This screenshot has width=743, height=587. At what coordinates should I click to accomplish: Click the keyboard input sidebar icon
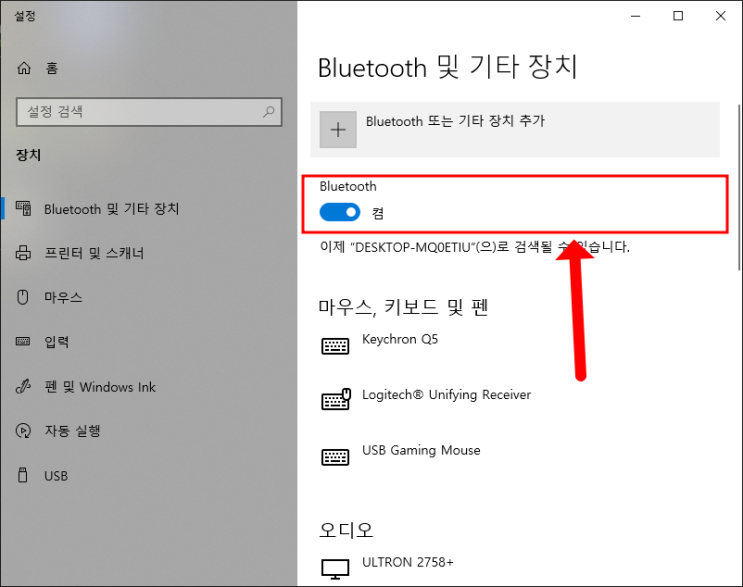click(23, 341)
